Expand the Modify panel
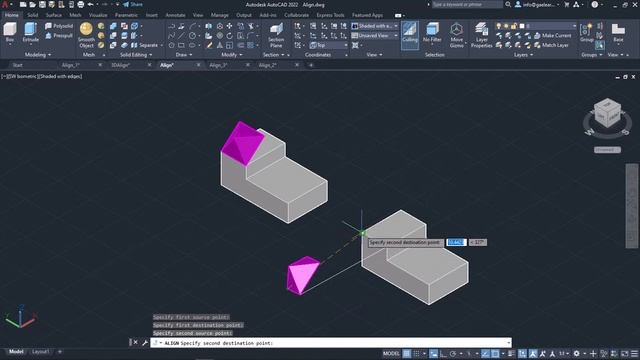This screenshot has width=640, height=360. (x=231, y=55)
